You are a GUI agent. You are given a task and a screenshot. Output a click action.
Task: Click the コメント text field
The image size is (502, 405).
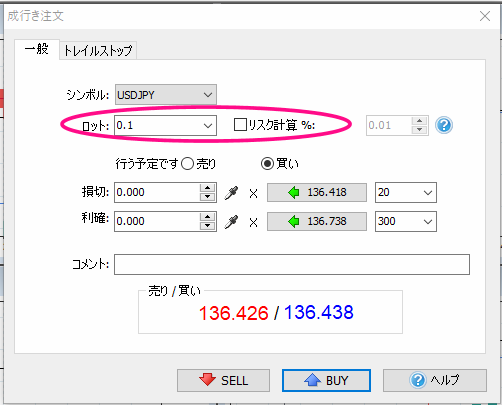pyautogui.click(x=292, y=265)
